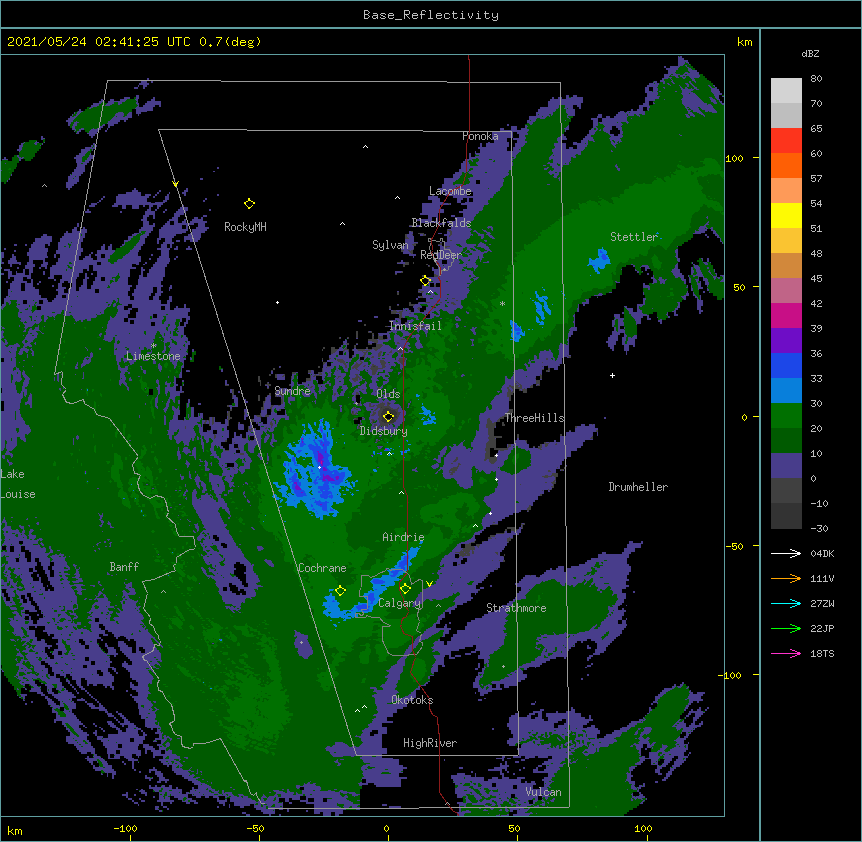Click the Okotoks town label
Image resolution: width=862 pixels, height=842 pixels.
[x=412, y=700]
